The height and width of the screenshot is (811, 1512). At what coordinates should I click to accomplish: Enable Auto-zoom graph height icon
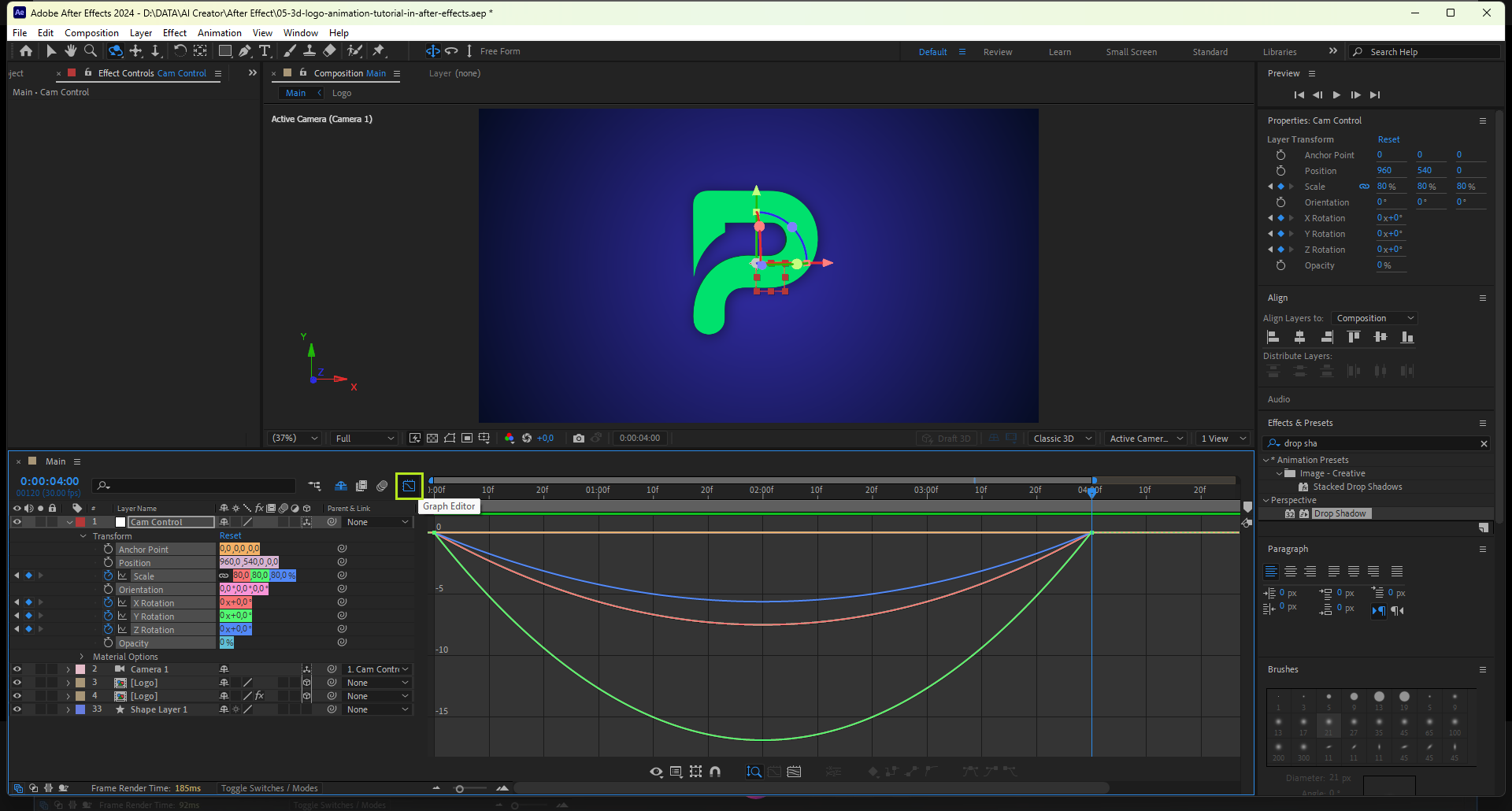click(x=754, y=772)
